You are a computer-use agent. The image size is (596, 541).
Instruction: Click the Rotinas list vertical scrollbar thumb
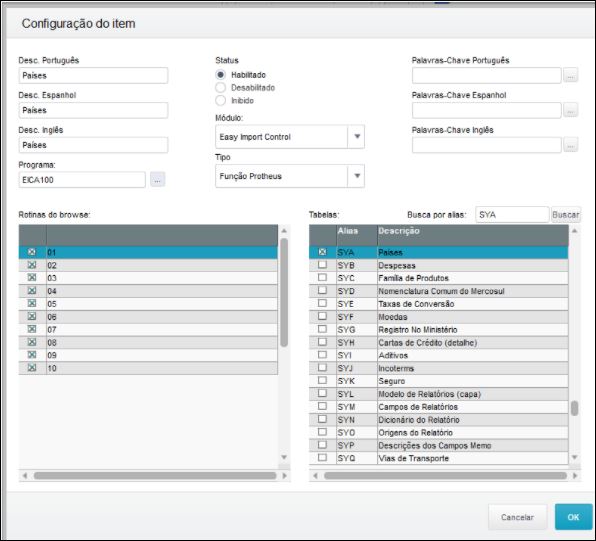(x=284, y=292)
